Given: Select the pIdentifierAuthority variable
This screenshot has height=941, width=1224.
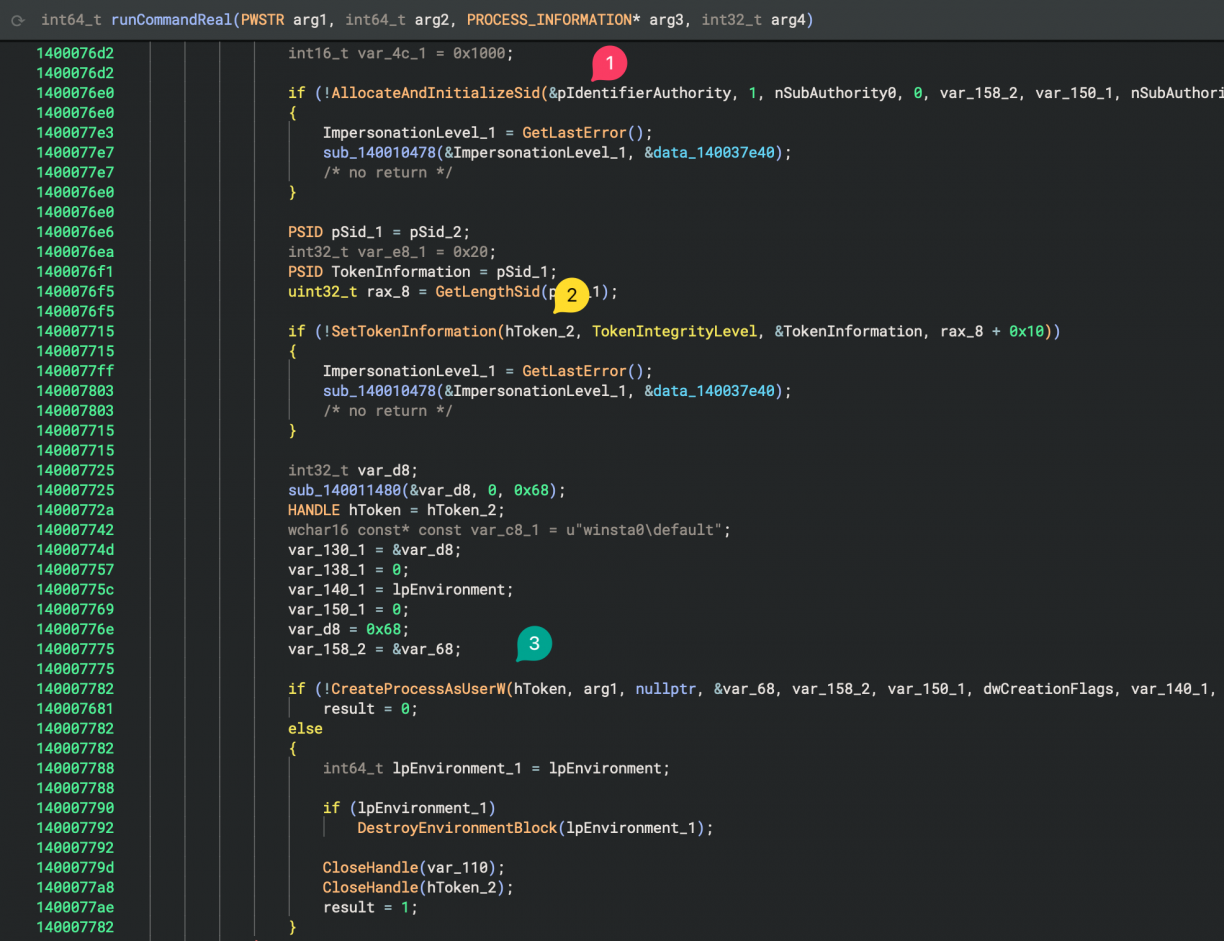Looking at the screenshot, I should (644, 93).
